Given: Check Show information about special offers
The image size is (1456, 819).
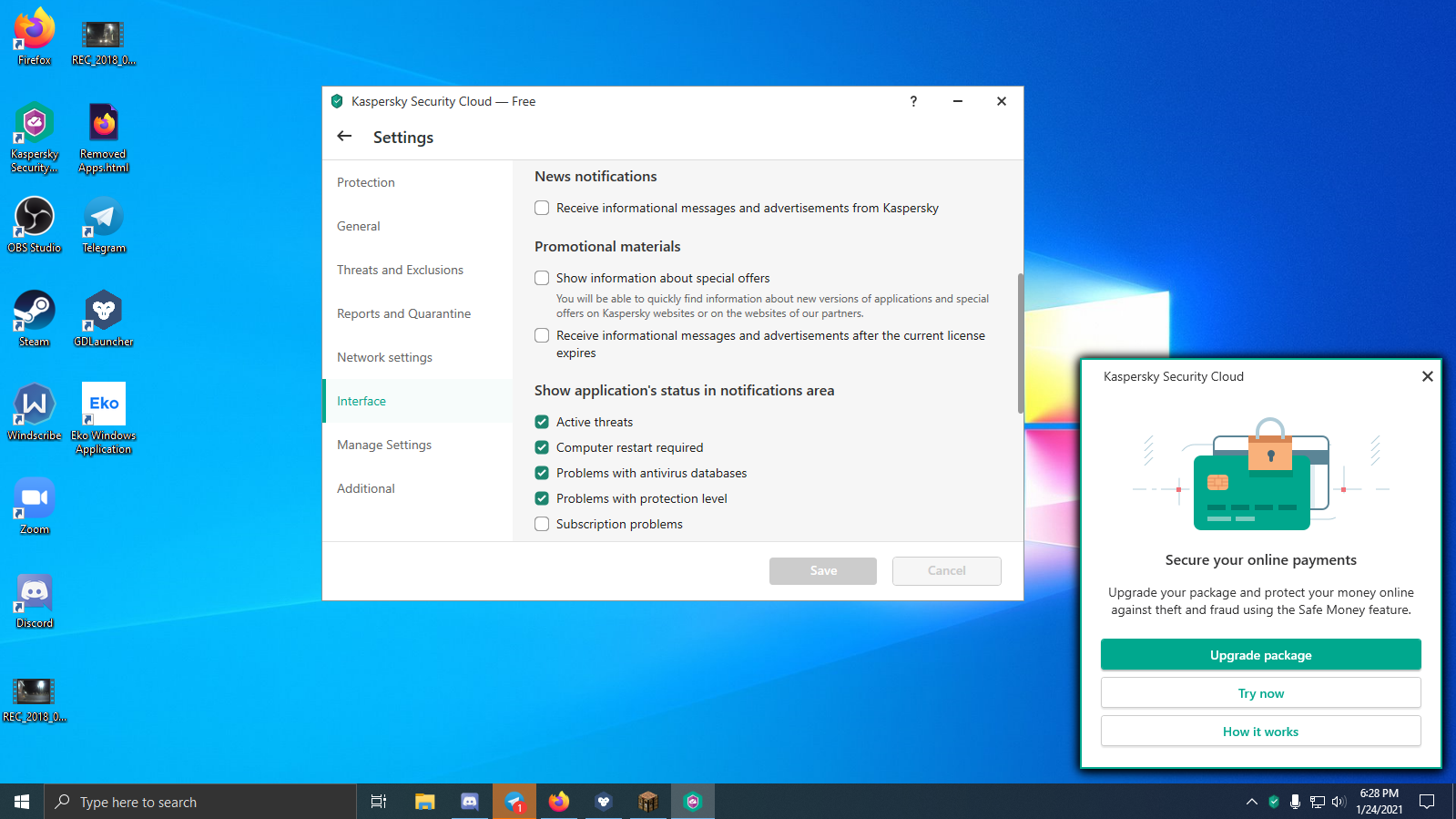Looking at the screenshot, I should [x=542, y=278].
